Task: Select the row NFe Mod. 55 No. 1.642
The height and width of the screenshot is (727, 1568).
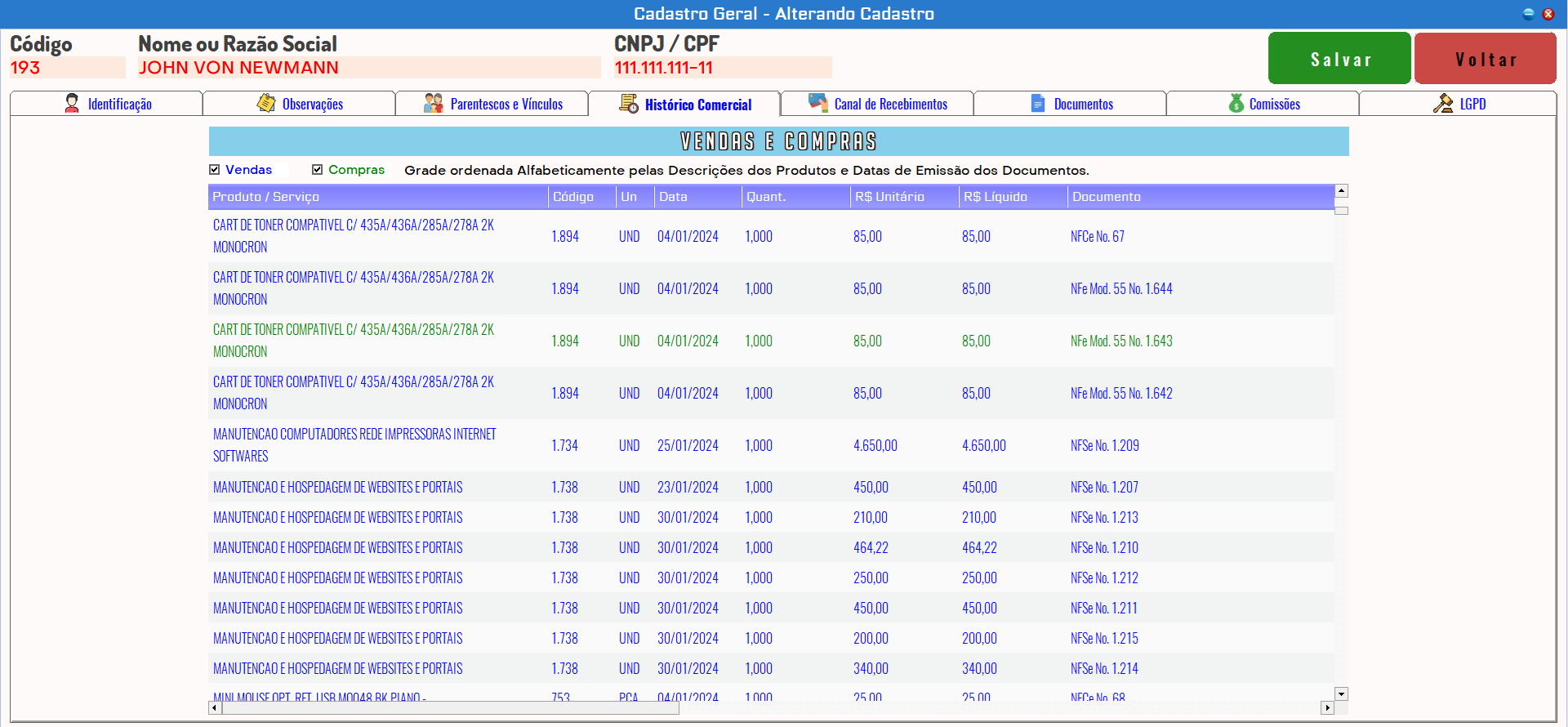Action: pyautogui.click(x=771, y=393)
